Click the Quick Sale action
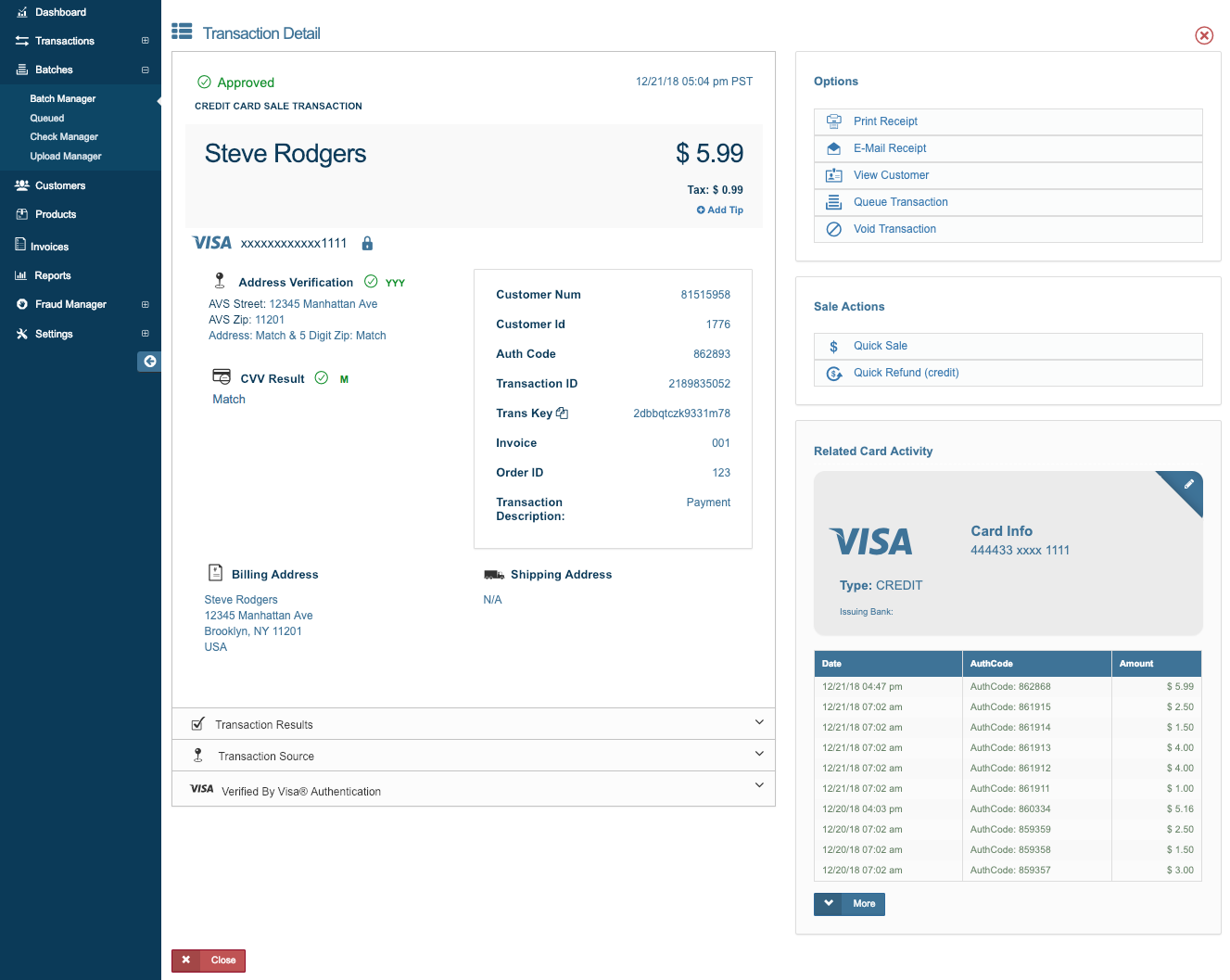The height and width of the screenshot is (980, 1230). 881,346
